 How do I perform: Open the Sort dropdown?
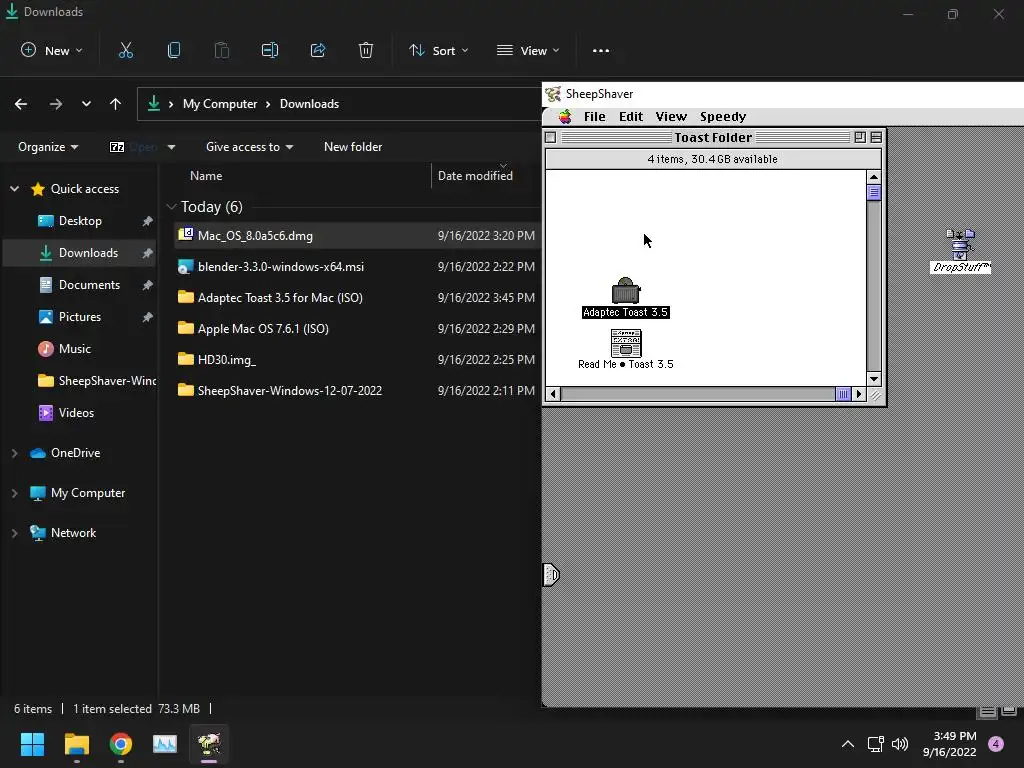[439, 50]
